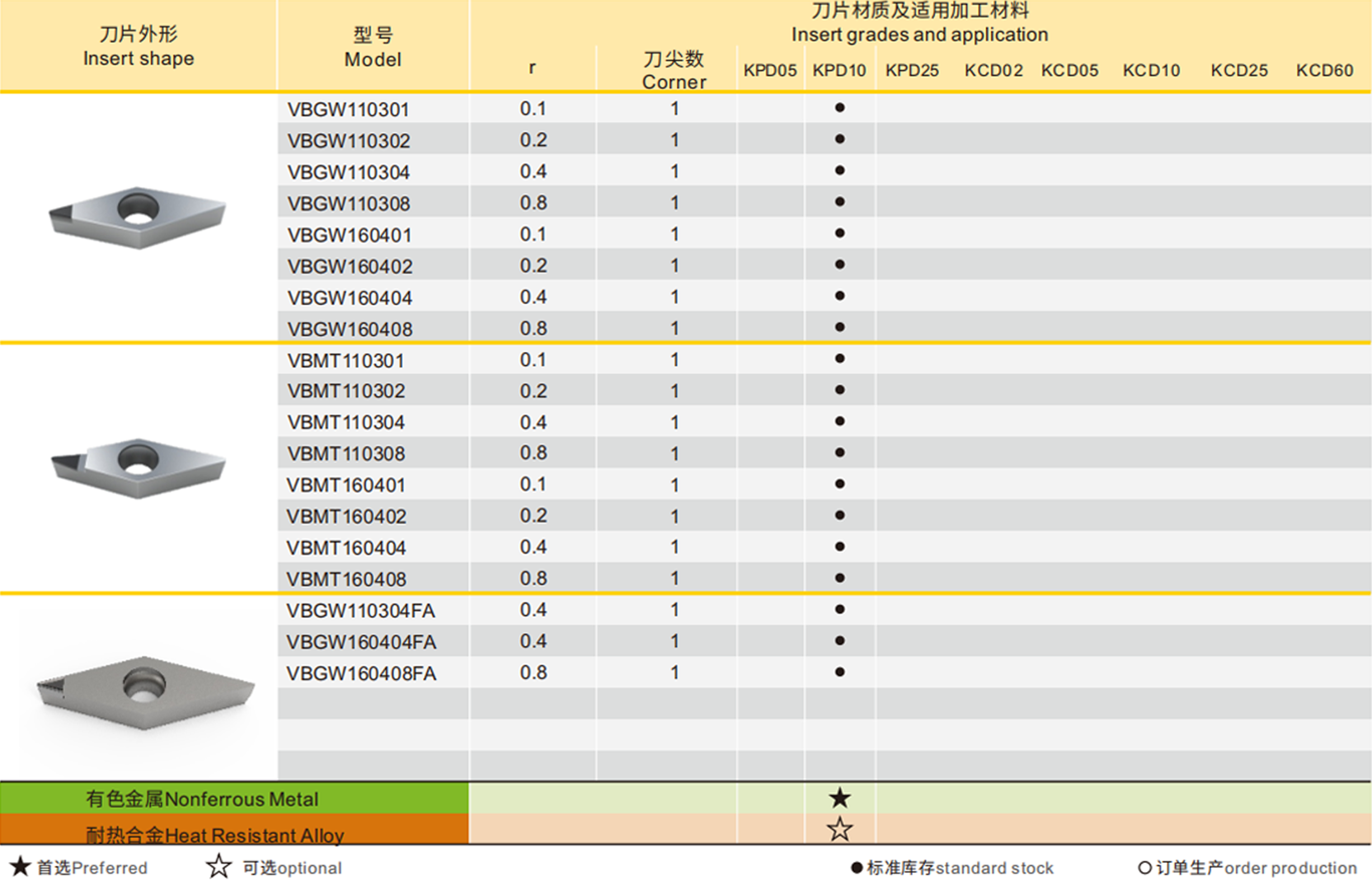Click the hollow star optional legend icon
Screen dimensions: 1372x890
pos(218,867)
